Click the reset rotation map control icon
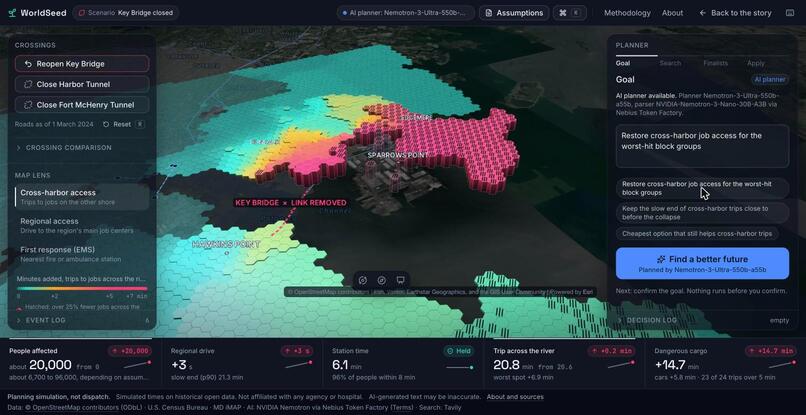Image resolution: width=806 pixels, height=415 pixels. point(362,280)
